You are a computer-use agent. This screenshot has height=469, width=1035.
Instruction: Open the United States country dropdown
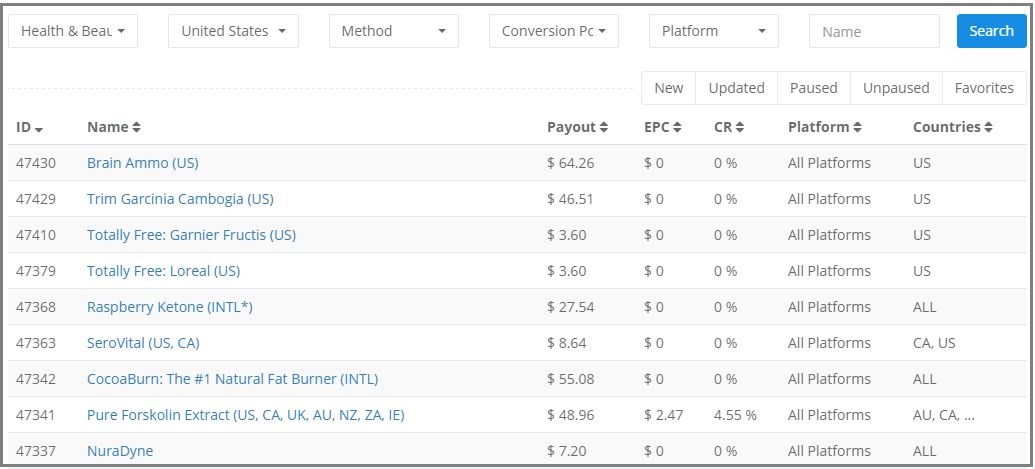tap(233, 31)
